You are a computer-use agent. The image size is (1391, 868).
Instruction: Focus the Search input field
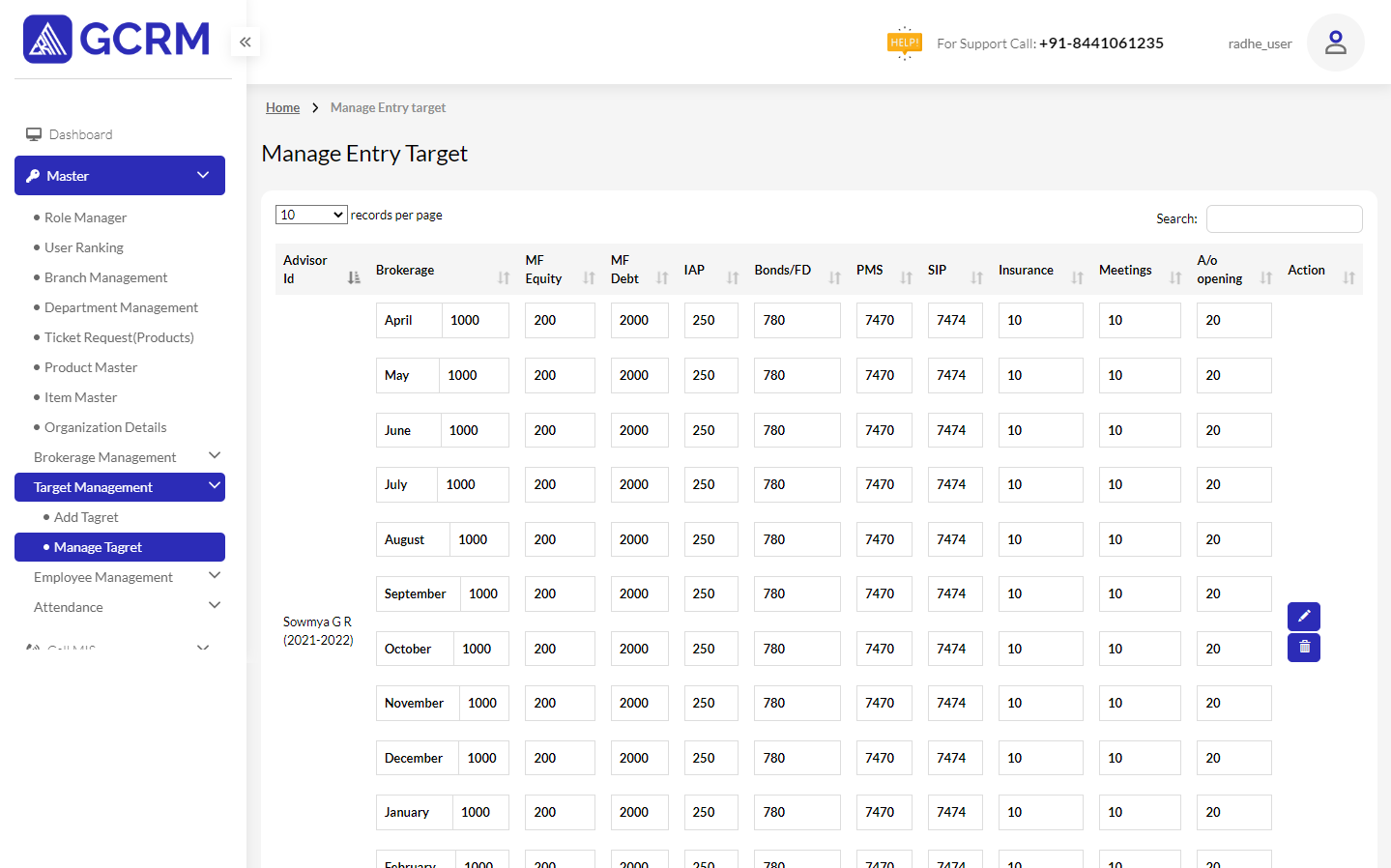tap(1284, 218)
